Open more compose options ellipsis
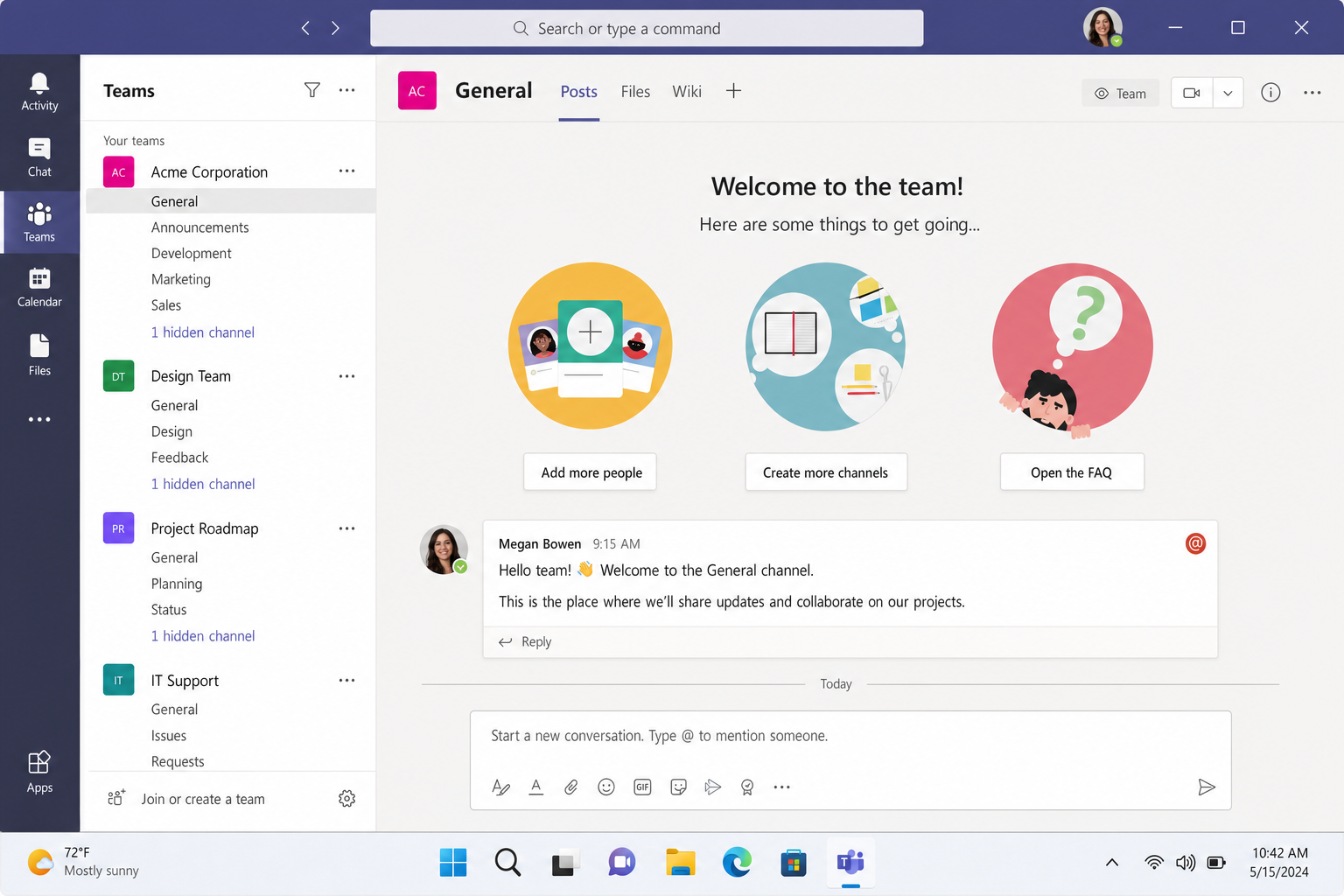Image resolution: width=1344 pixels, height=896 pixels. pos(781,787)
